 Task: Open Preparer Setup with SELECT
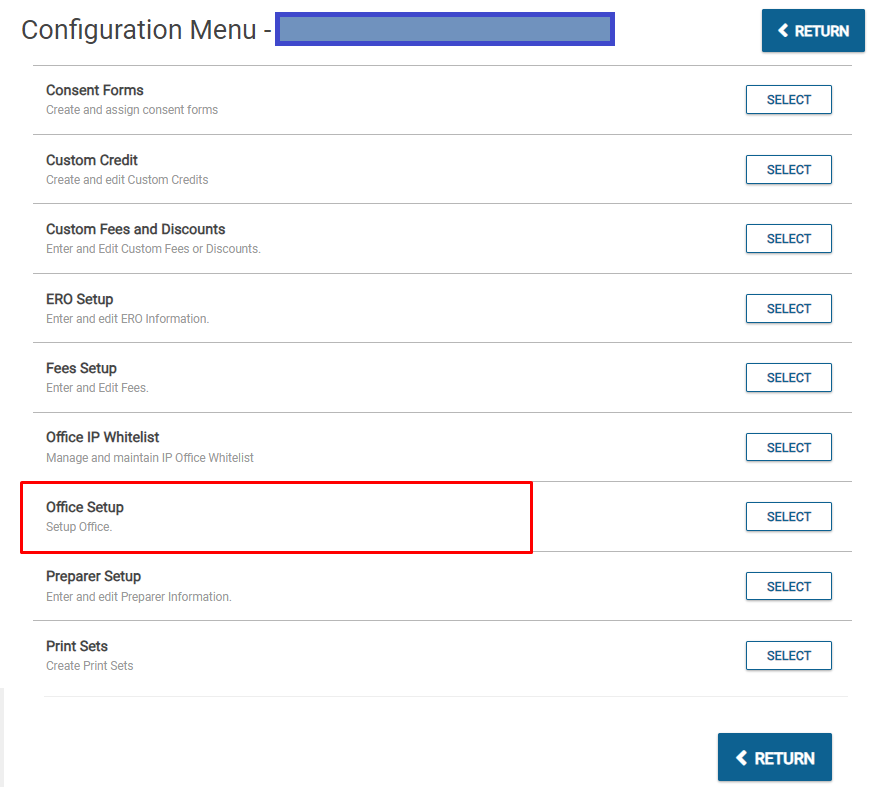[788, 587]
